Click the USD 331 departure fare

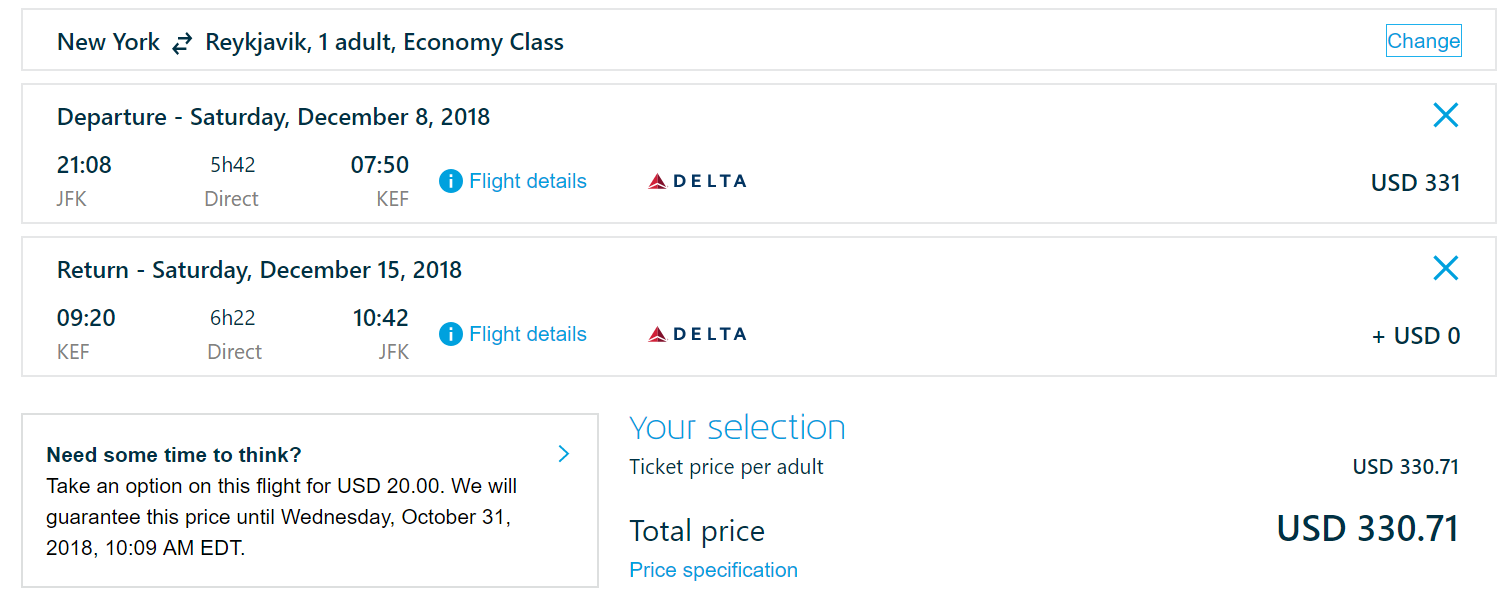1415,183
